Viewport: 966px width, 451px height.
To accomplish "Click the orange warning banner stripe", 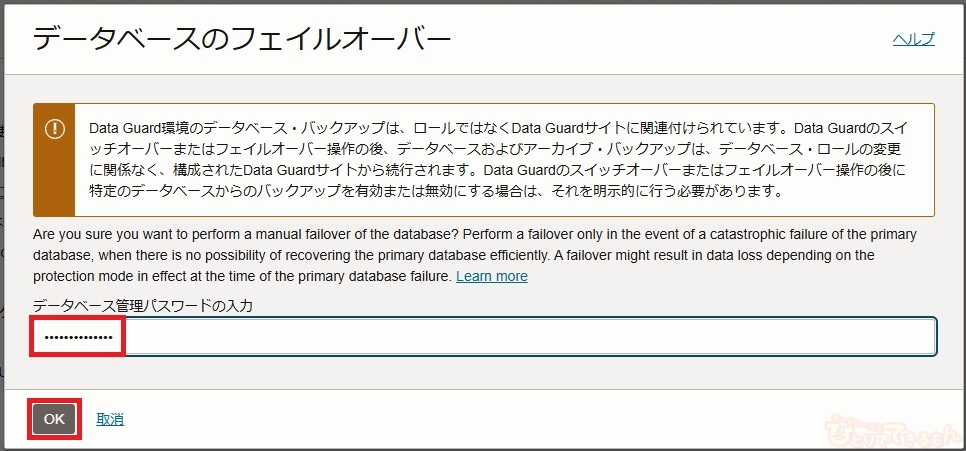I will point(54,160).
